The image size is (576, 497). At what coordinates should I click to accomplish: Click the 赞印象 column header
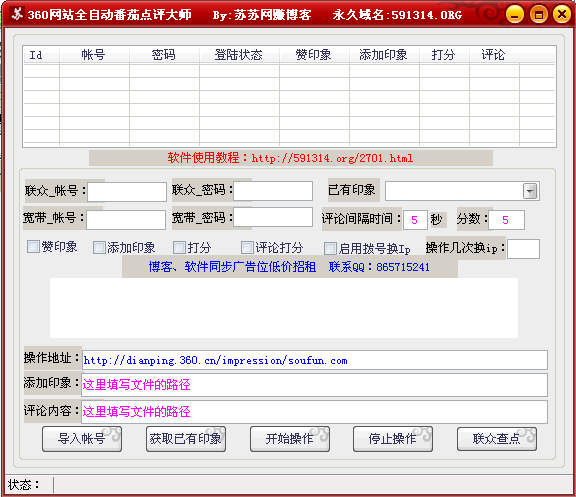(314, 55)
